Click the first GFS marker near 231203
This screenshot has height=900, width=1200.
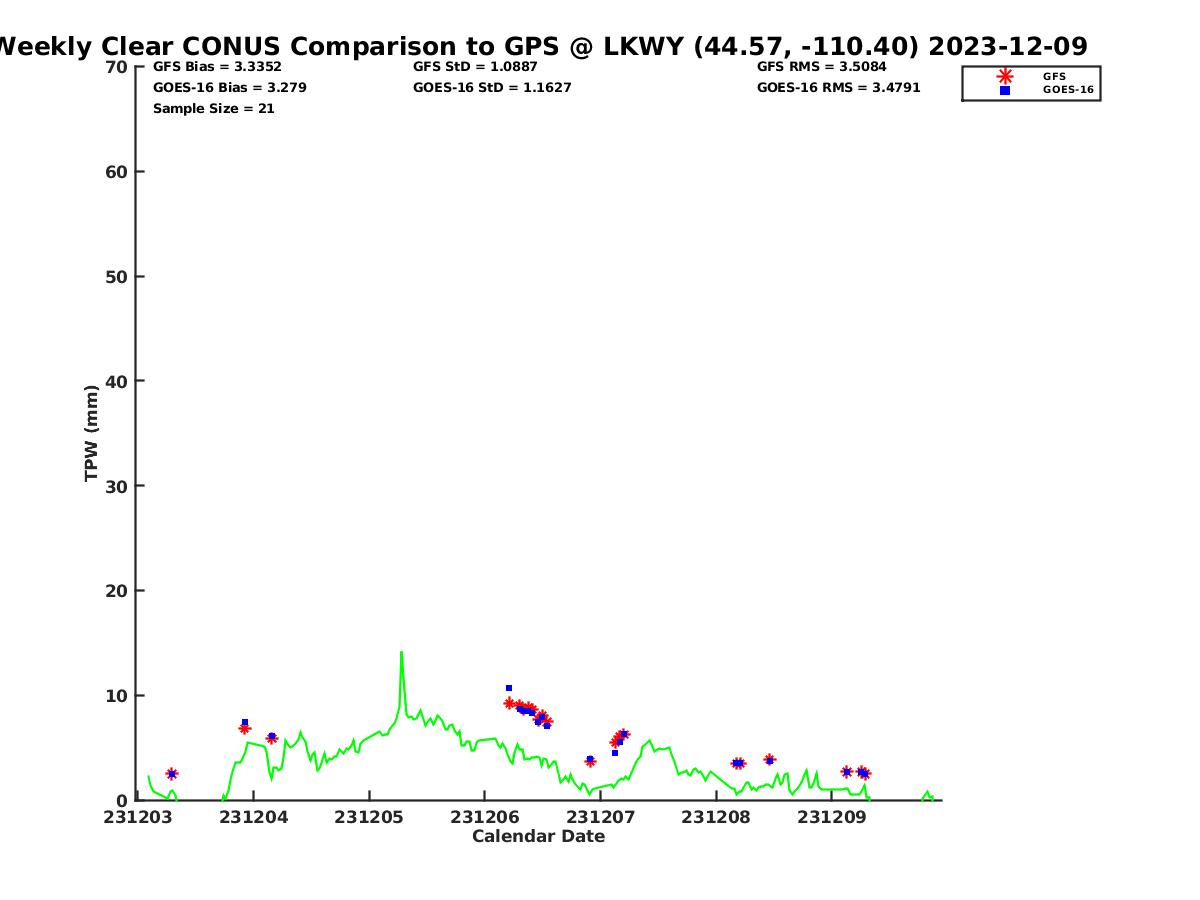coord(172,774)
